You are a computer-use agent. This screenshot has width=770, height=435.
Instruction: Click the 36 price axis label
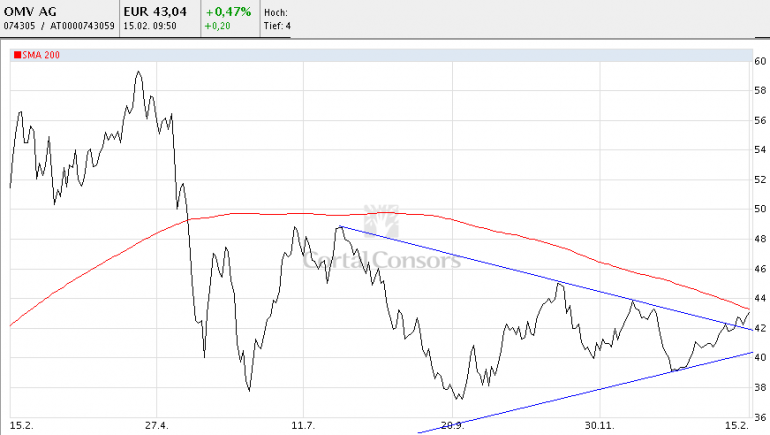760,417
